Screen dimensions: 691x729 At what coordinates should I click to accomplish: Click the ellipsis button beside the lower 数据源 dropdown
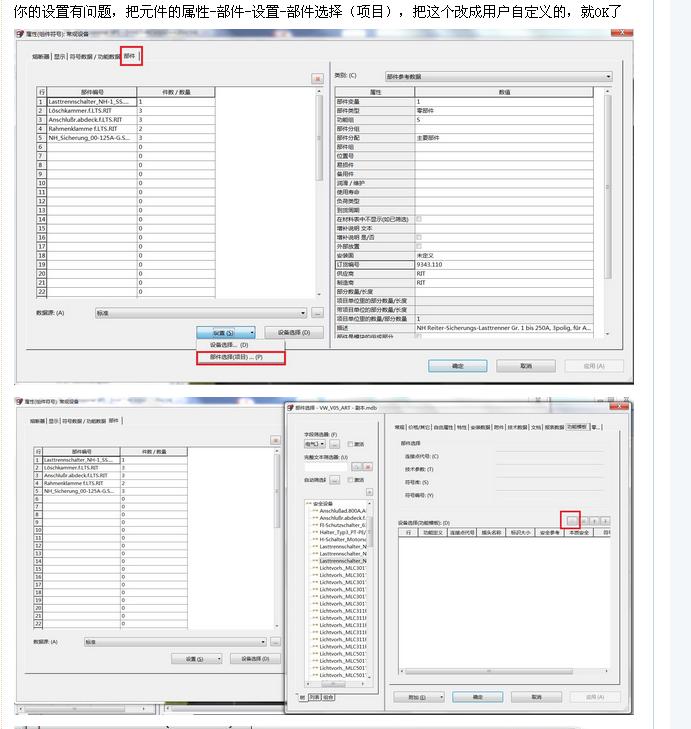coord(277,642)
